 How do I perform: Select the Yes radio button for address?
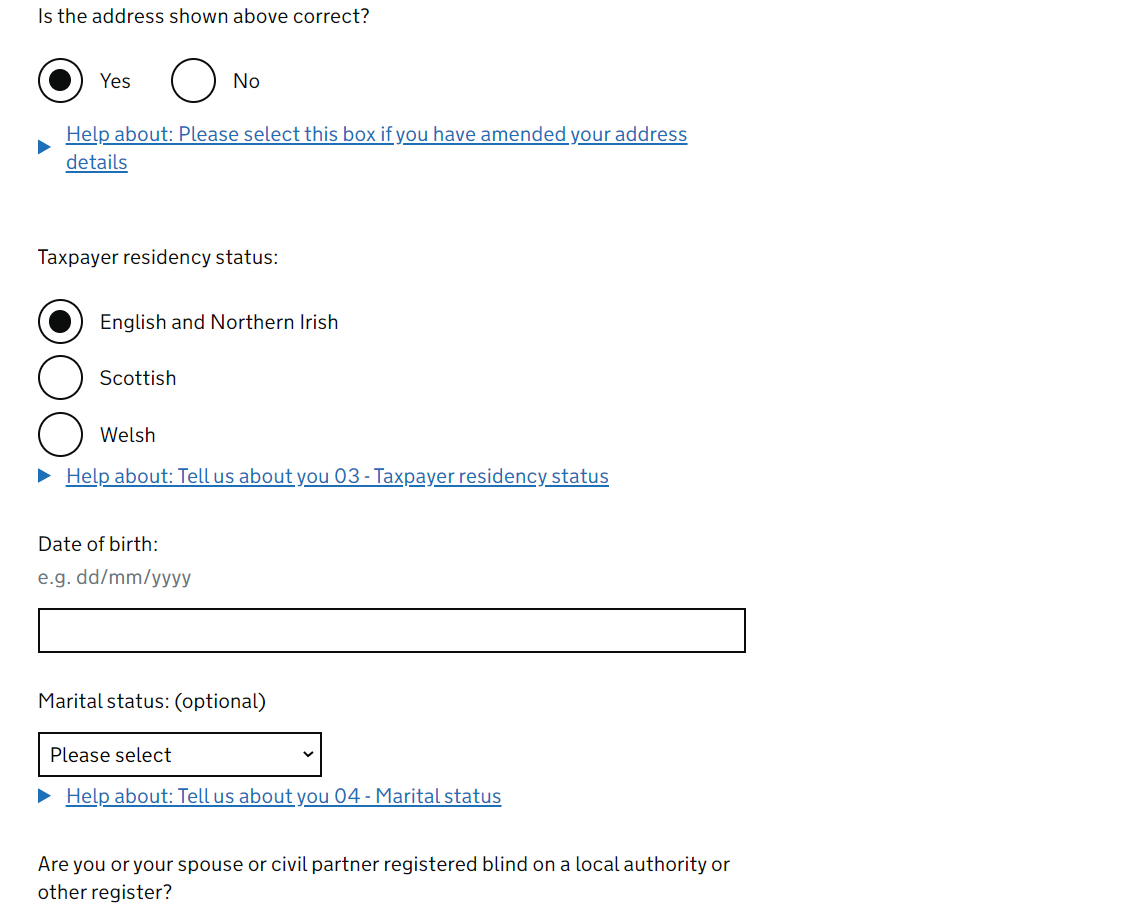pos(60,81)
